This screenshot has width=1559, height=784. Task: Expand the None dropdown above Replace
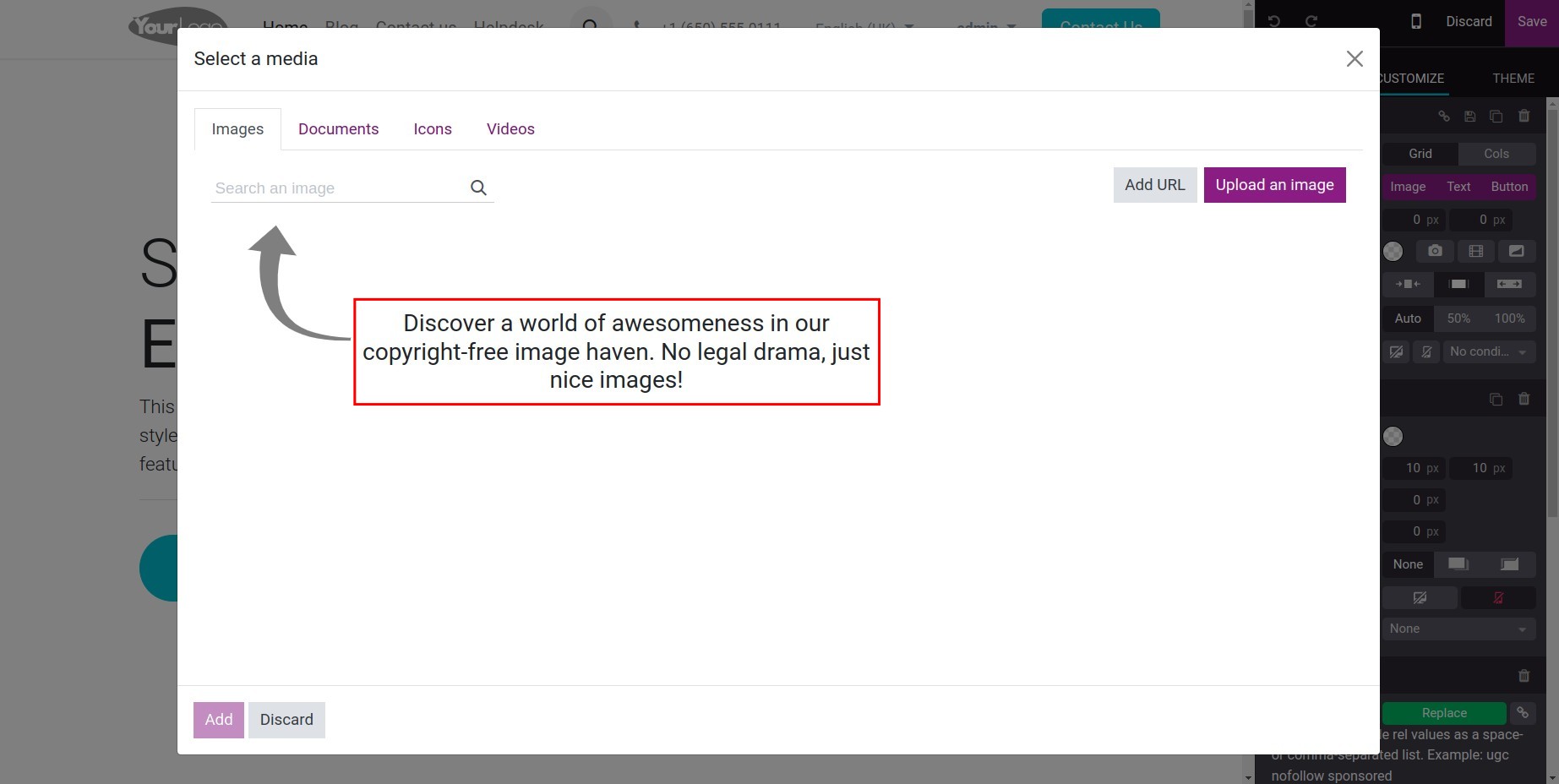tap(1458, 629)
